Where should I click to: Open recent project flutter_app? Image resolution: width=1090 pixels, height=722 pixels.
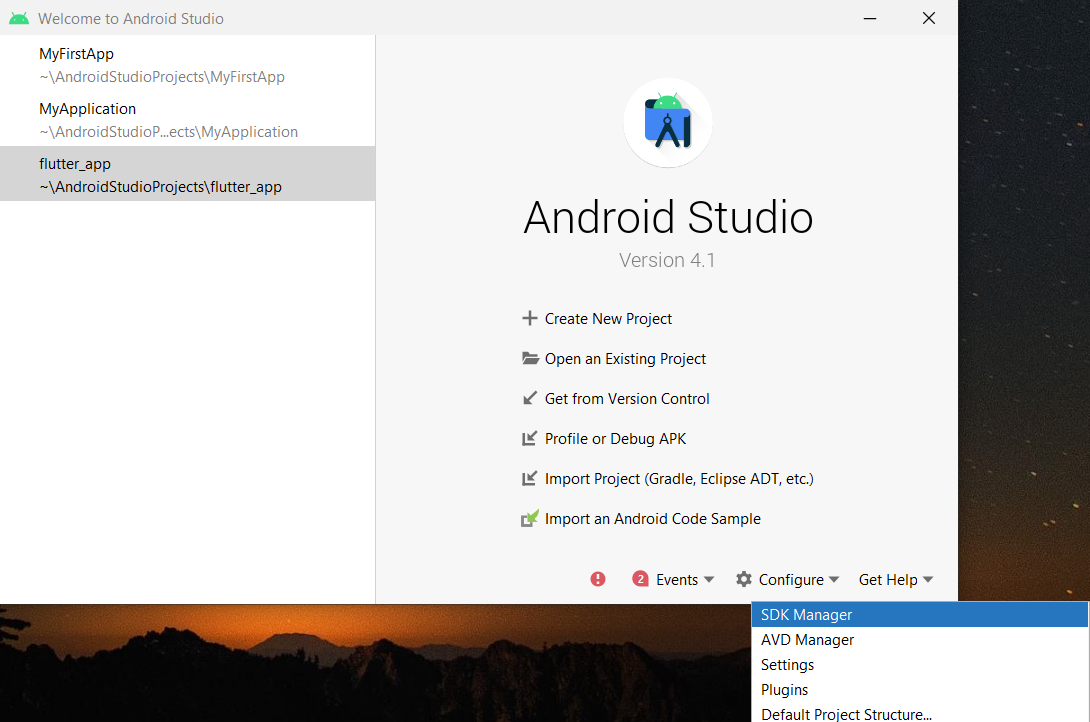[188, 174]
